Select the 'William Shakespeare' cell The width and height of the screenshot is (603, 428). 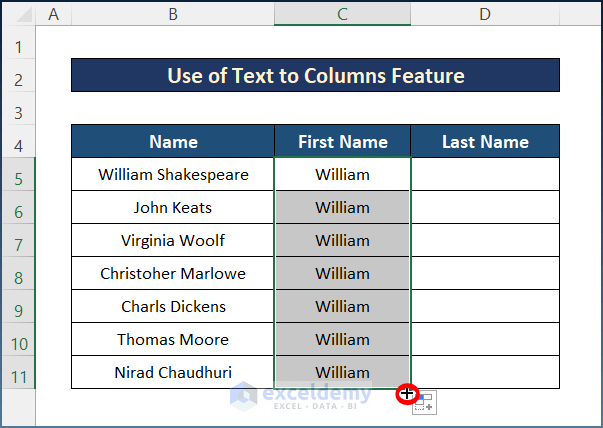(x=173, y=175)
